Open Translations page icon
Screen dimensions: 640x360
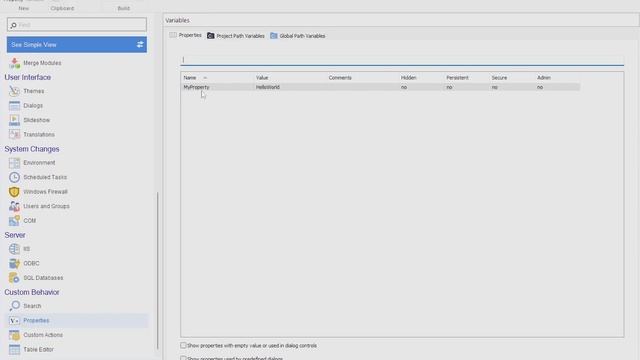(14, 134)
